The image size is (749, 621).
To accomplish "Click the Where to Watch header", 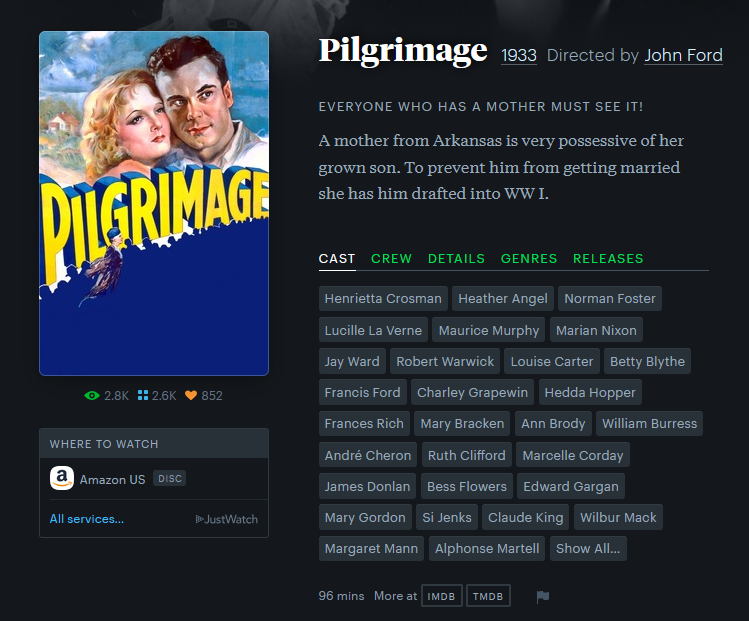I will [x=154, y=444].
